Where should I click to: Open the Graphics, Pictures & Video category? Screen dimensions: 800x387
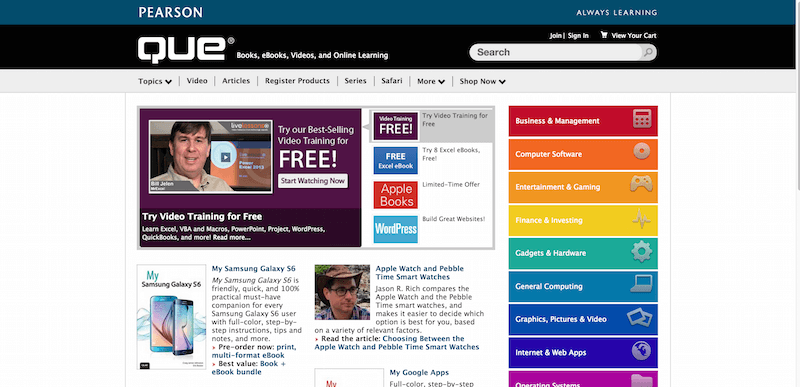(583, 319)
